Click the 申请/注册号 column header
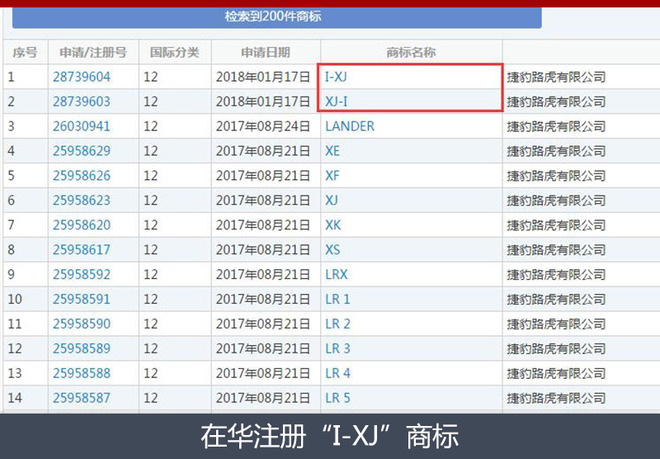This screenshot has width=660, height=459. pyautogui.click(x=92, y=52)
